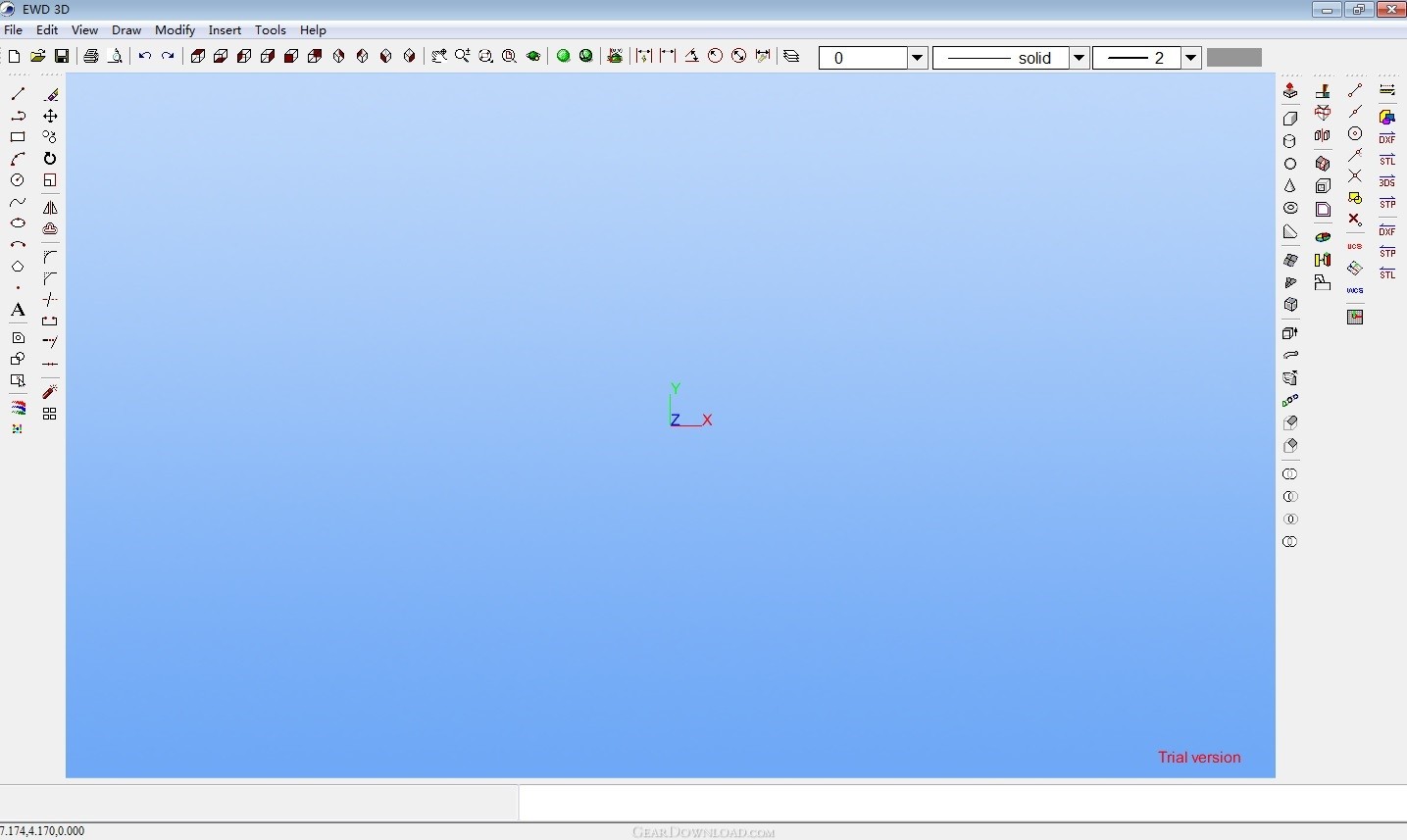This screenshot has height=840, width=1407.
Task: Click the red X delete icon
Action: click(x=1355, y=219)
